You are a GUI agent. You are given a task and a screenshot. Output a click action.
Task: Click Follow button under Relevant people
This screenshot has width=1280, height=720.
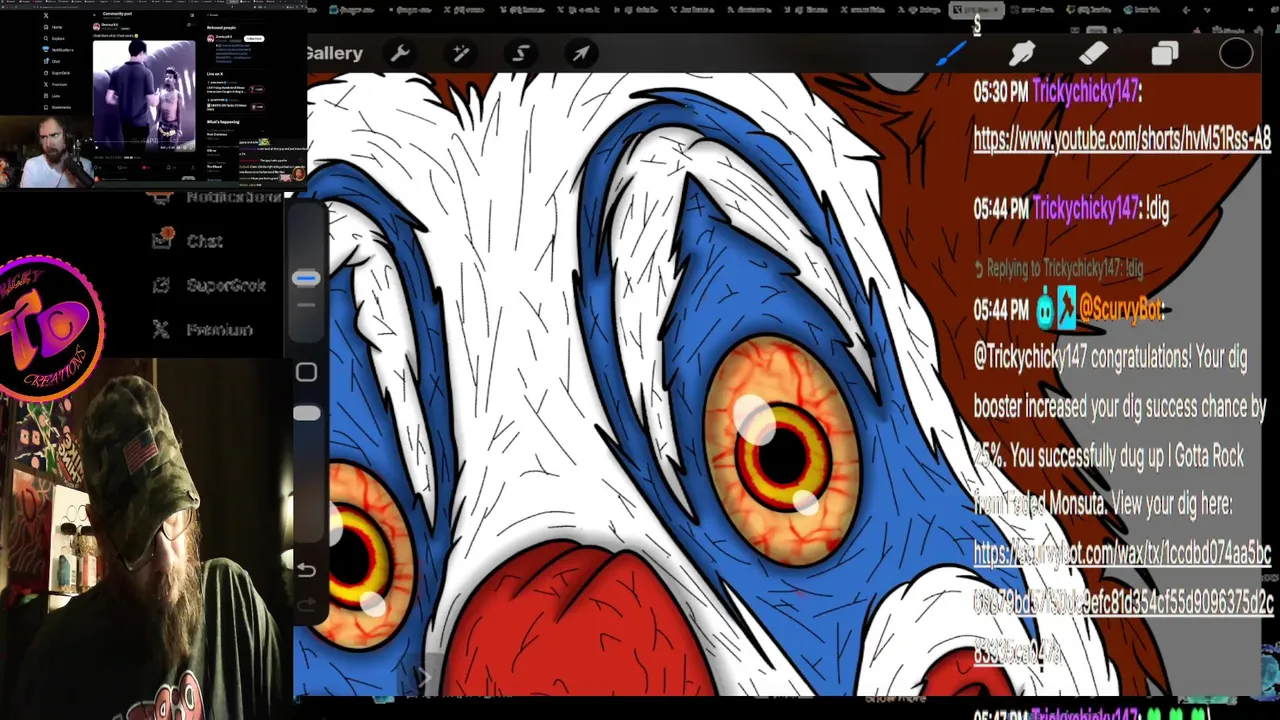pos(254,38)
